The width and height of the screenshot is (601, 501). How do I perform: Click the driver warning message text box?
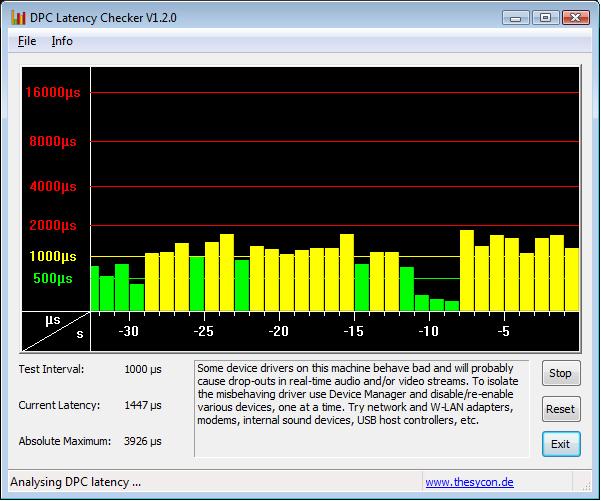[x=361, y=409]
